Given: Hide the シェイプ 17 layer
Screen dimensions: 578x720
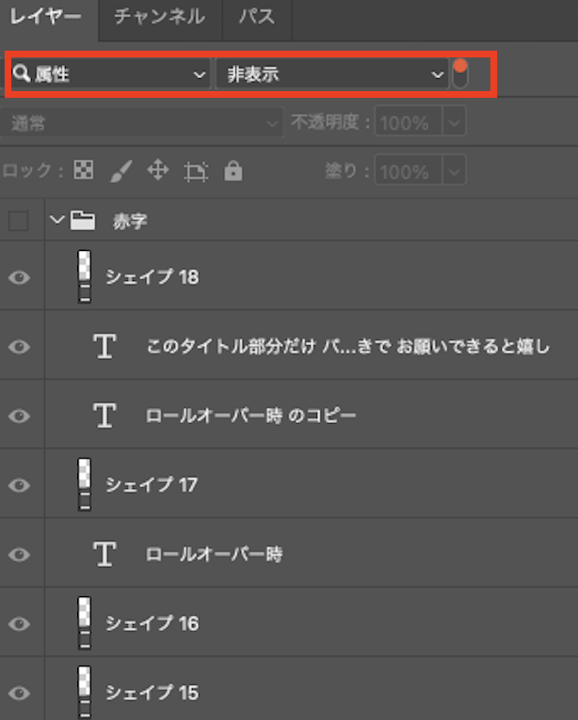Looking at the screenshot, I should tap(19, 485).
